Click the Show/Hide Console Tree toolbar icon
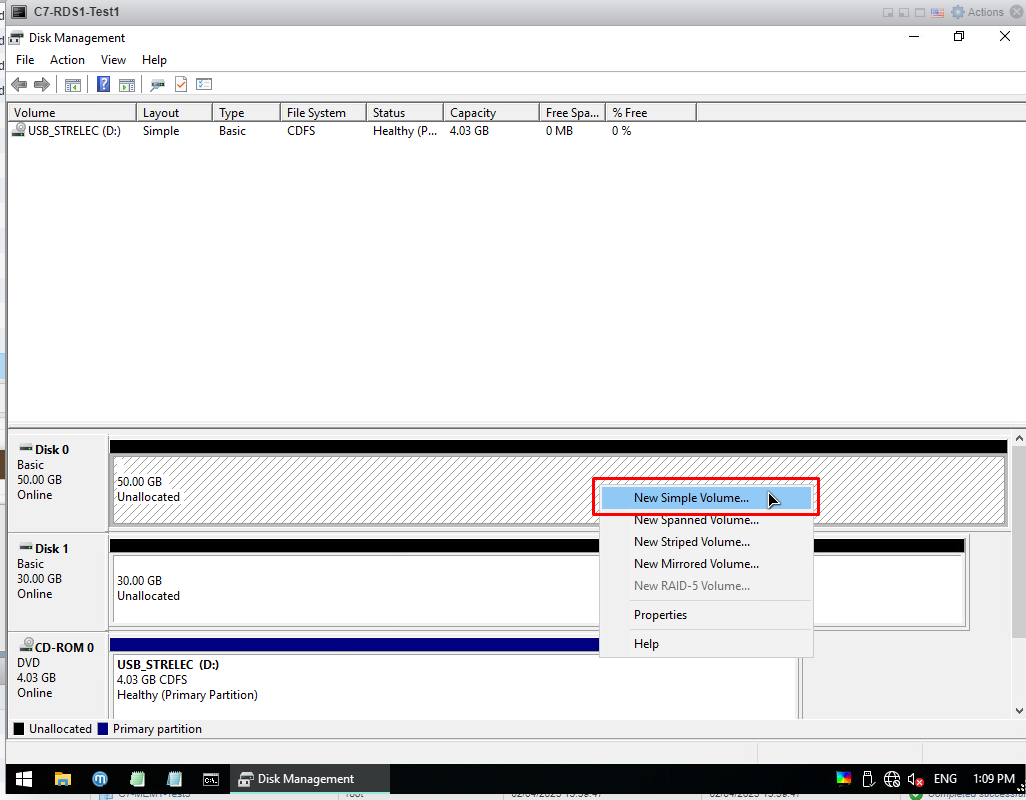The height and width of the screenshot is (800, 1026). [73, 85]
